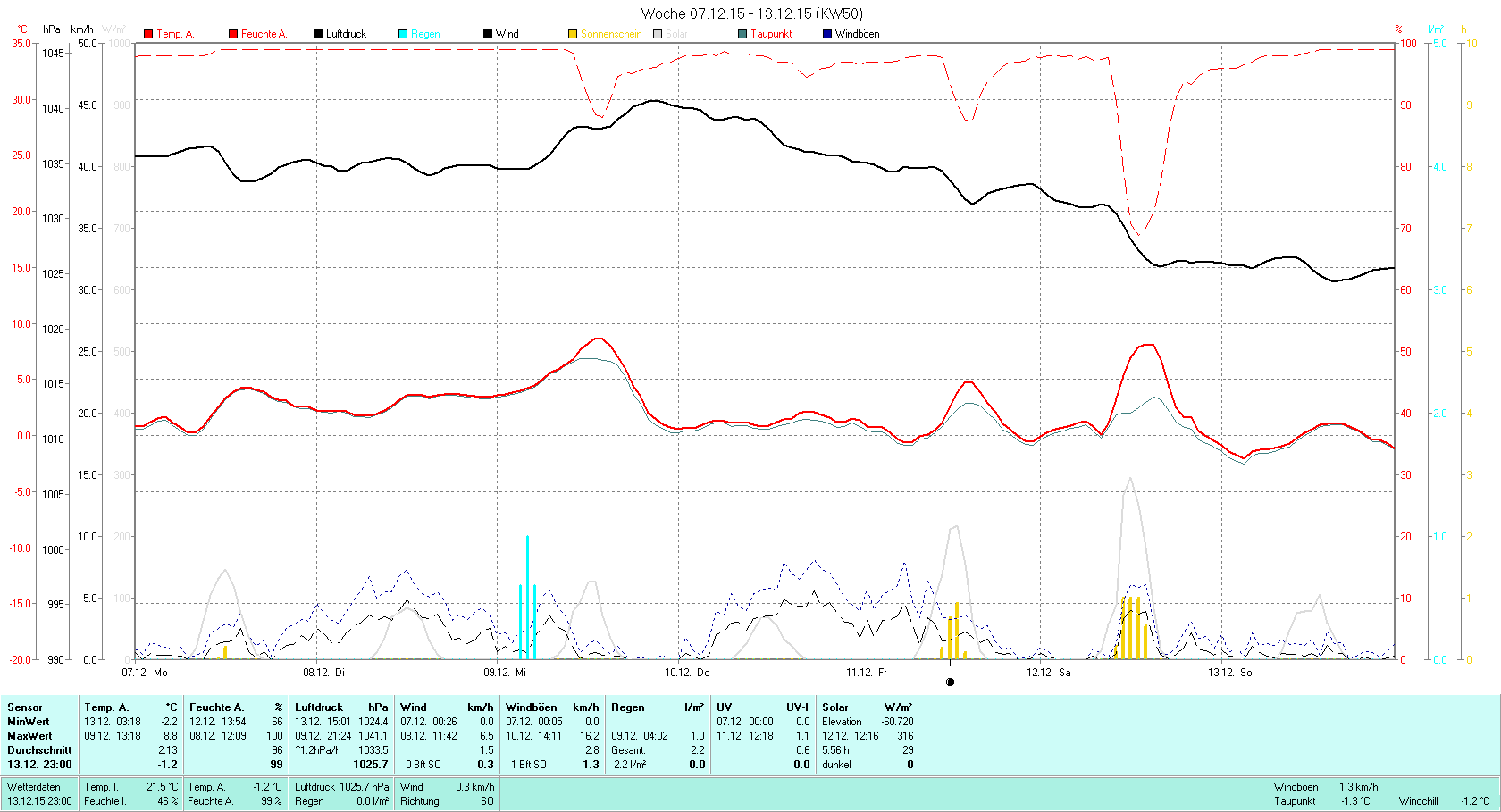Viewport: 1501px width, 812px height.
Task: Click the 'Windchill' label in bottom bar
Action: pos(1419,801)
